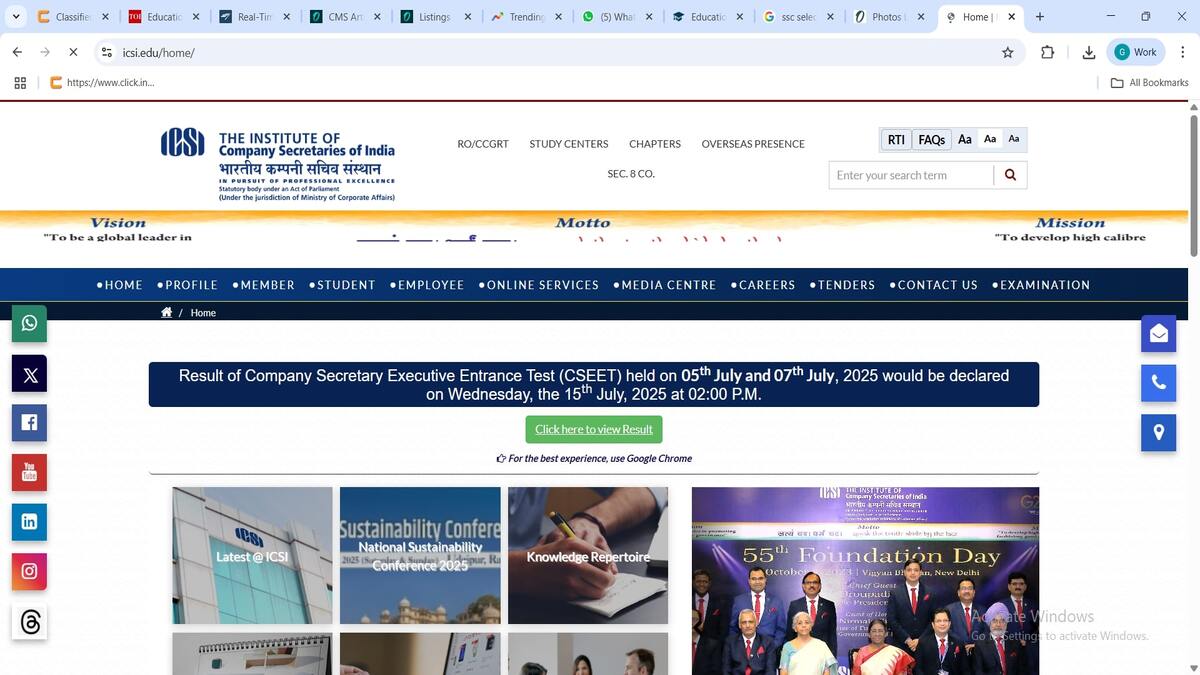Expand the tab search dropdown arrow
Viewport: 1200px width, 675px height.
(x=16, y=17)
